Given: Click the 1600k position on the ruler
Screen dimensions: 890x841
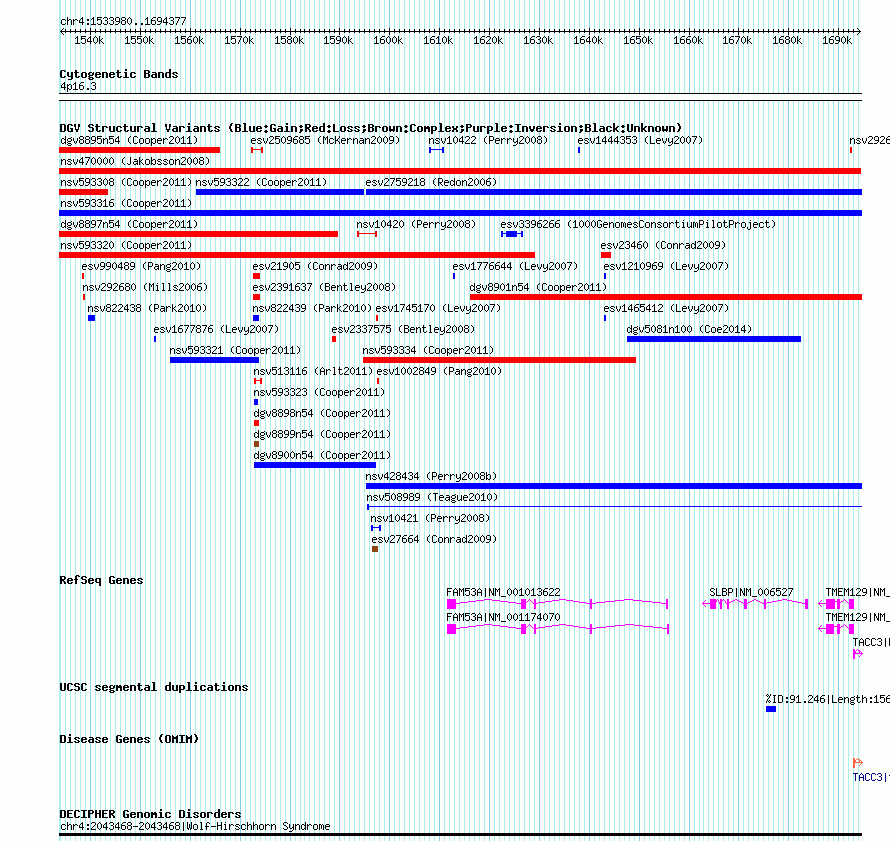Looking at the screenshot, I should (388, 41).
